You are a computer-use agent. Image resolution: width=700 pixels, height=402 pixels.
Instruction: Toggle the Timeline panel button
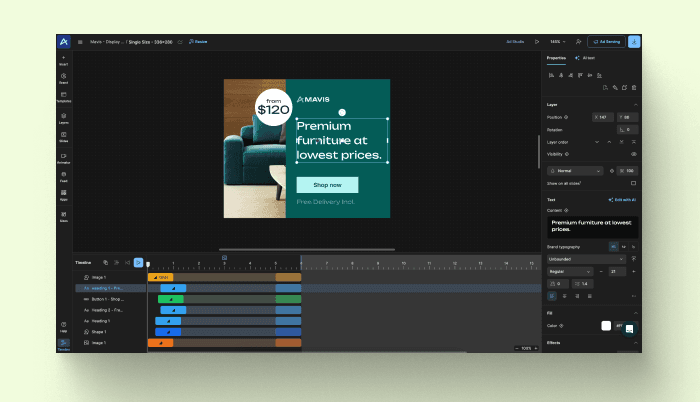coord(64,345)
